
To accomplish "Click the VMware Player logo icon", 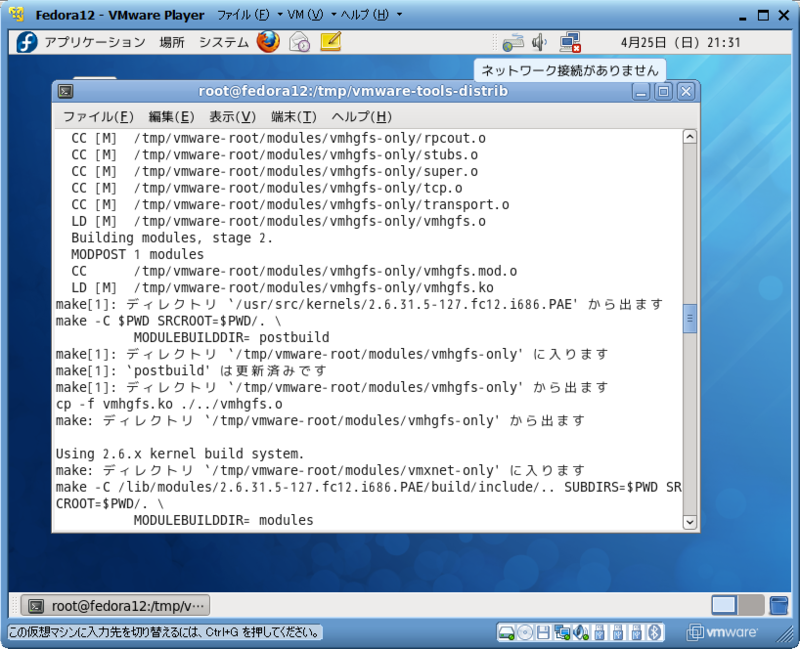I will click(x=17, y=14).
